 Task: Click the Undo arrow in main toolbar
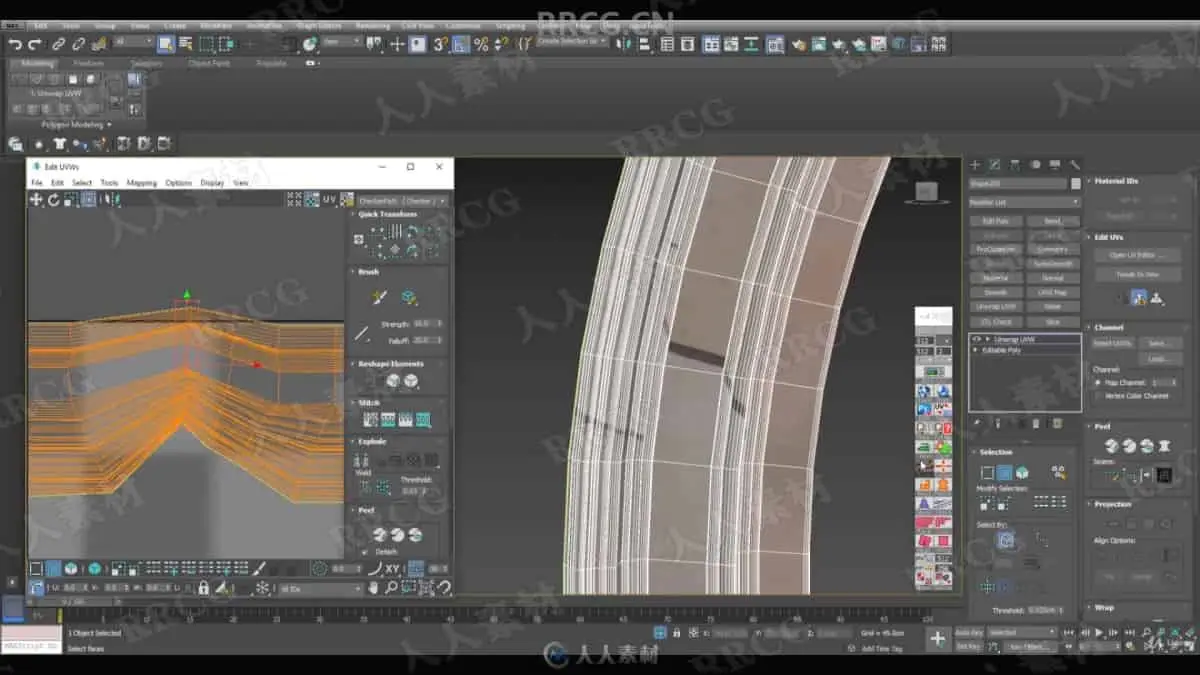(x=15, y=44)
